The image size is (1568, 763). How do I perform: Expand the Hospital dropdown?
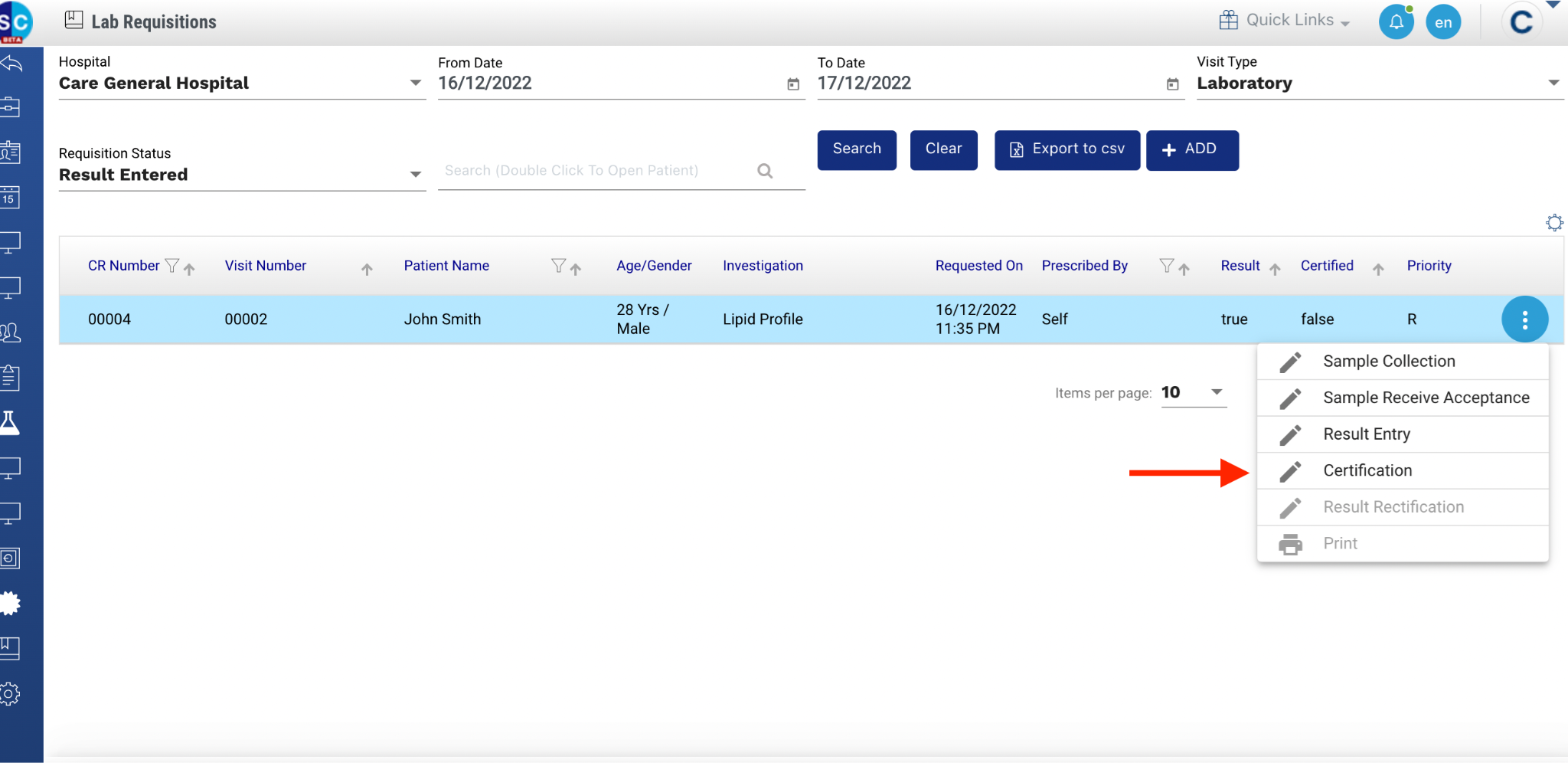[x=415, y=83]
